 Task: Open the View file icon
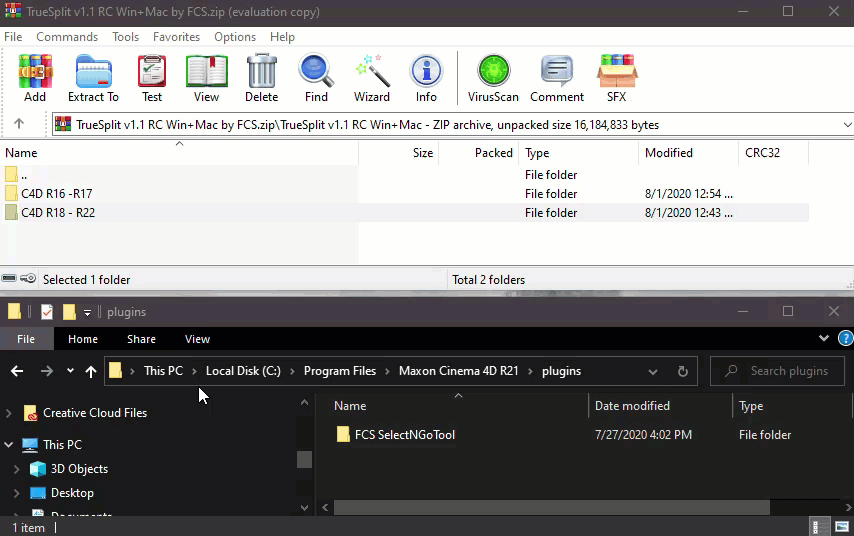[206, 71]
